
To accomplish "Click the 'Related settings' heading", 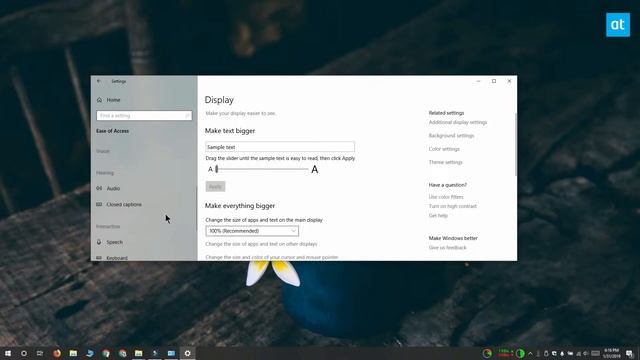I will [x=446, y=113].
